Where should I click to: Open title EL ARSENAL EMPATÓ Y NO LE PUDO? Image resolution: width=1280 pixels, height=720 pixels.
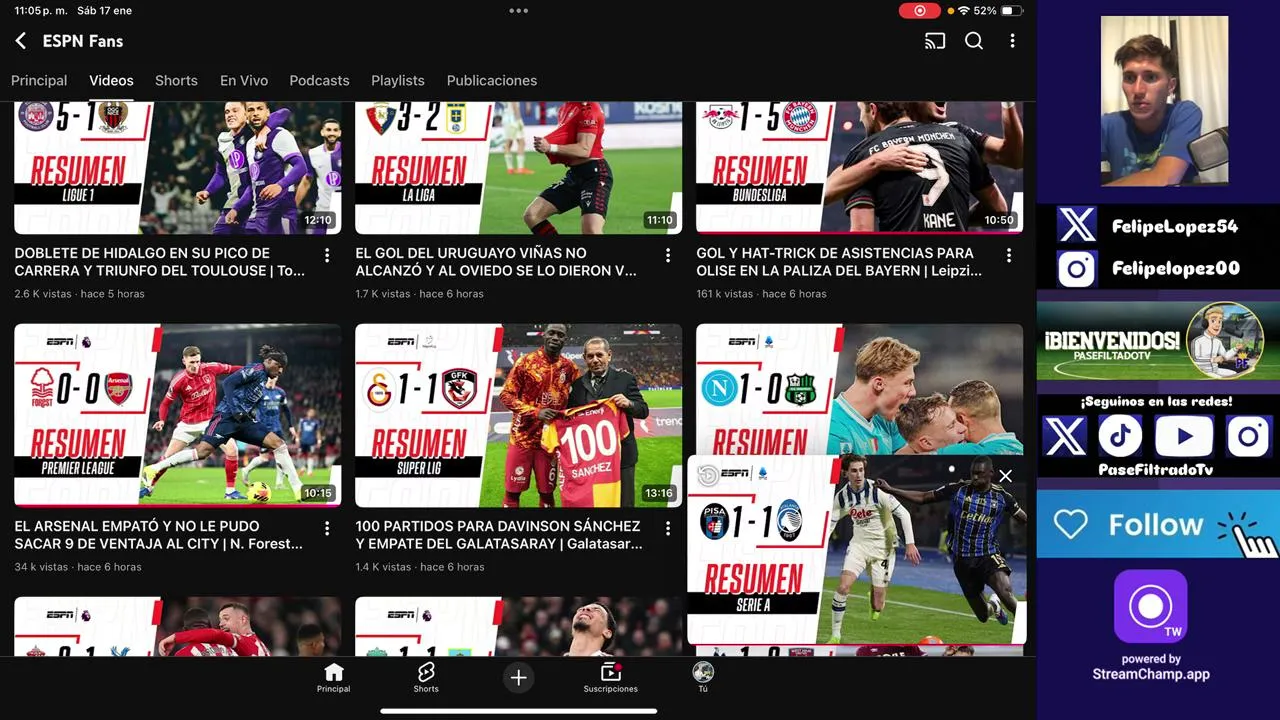(159, 535)
